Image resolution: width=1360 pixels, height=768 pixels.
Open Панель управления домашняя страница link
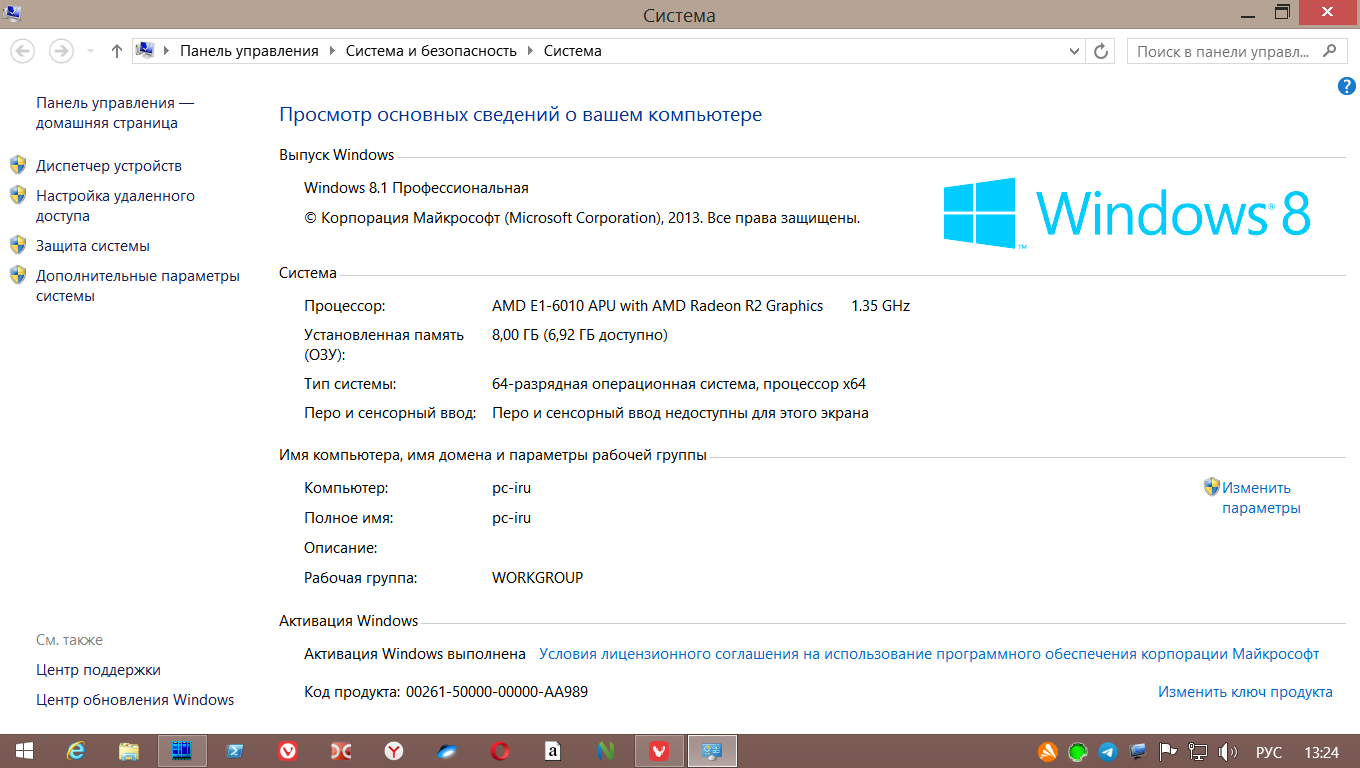(115, 113)
